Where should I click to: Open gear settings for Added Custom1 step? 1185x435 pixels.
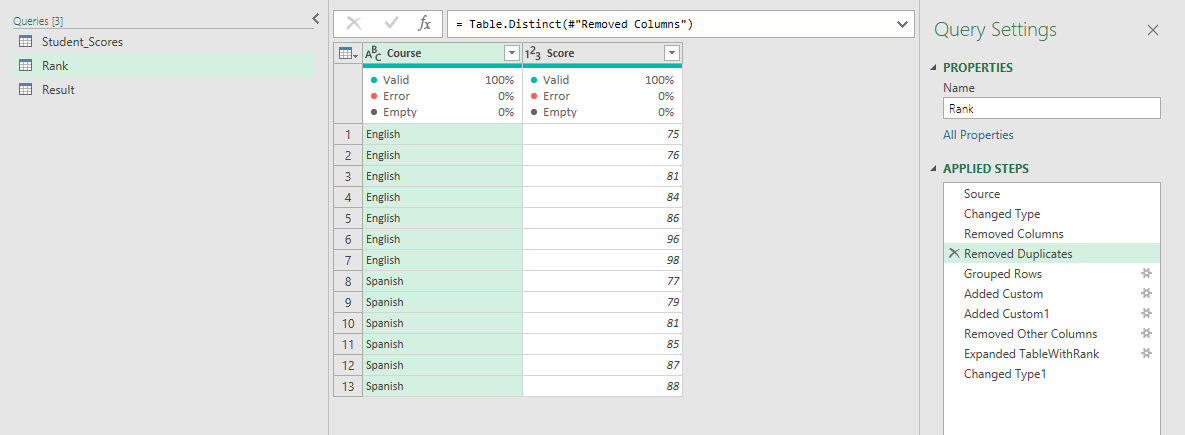1147,314
